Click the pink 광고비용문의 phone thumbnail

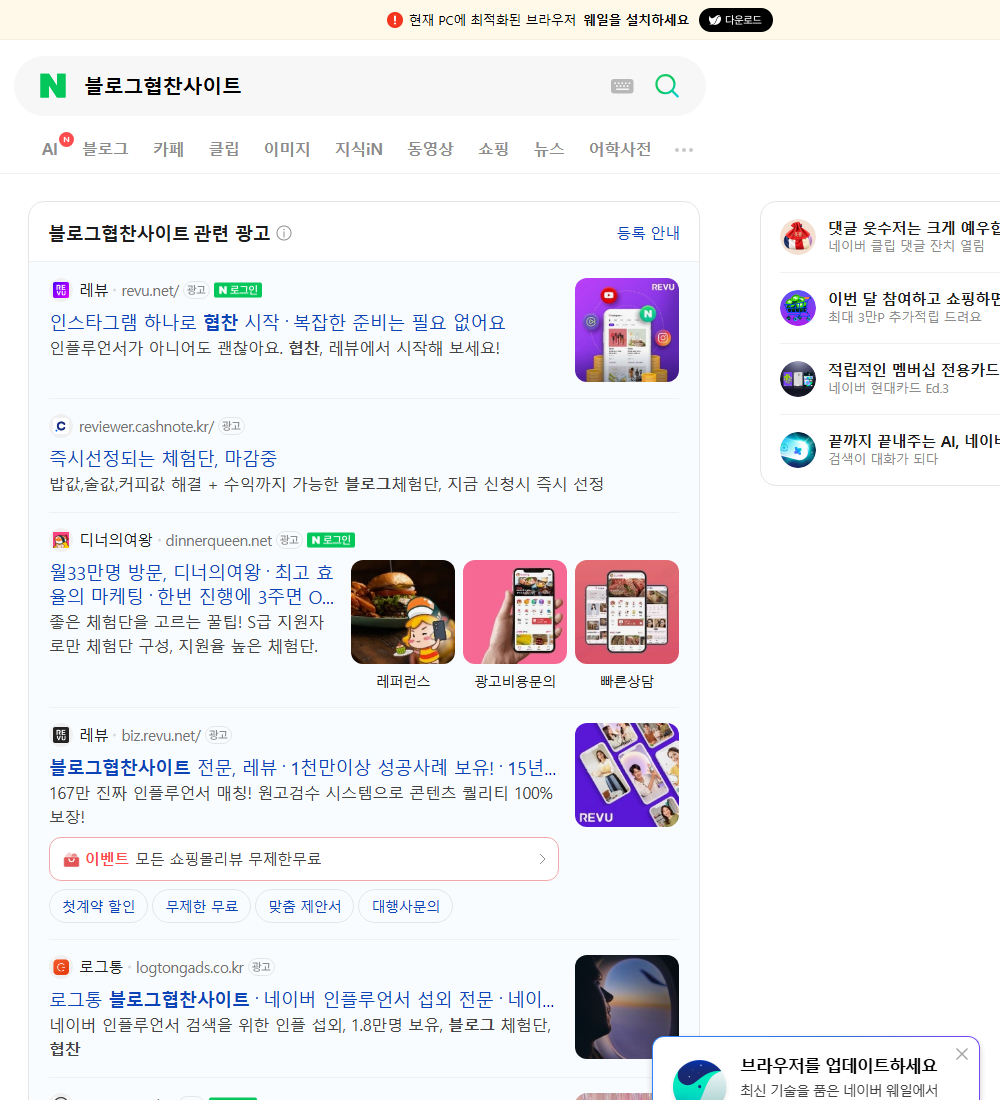[x=515, y=612]
